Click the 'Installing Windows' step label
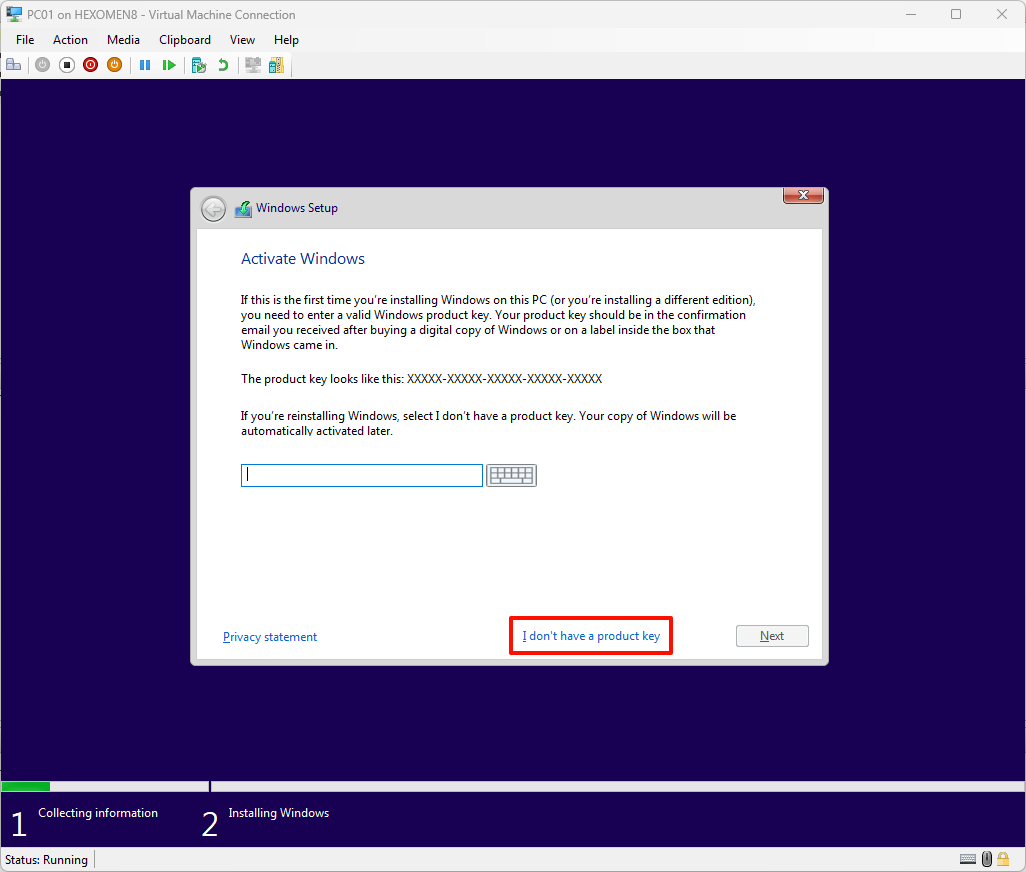The width and height of the screenshot is (1026, 872). pos(279,813)
